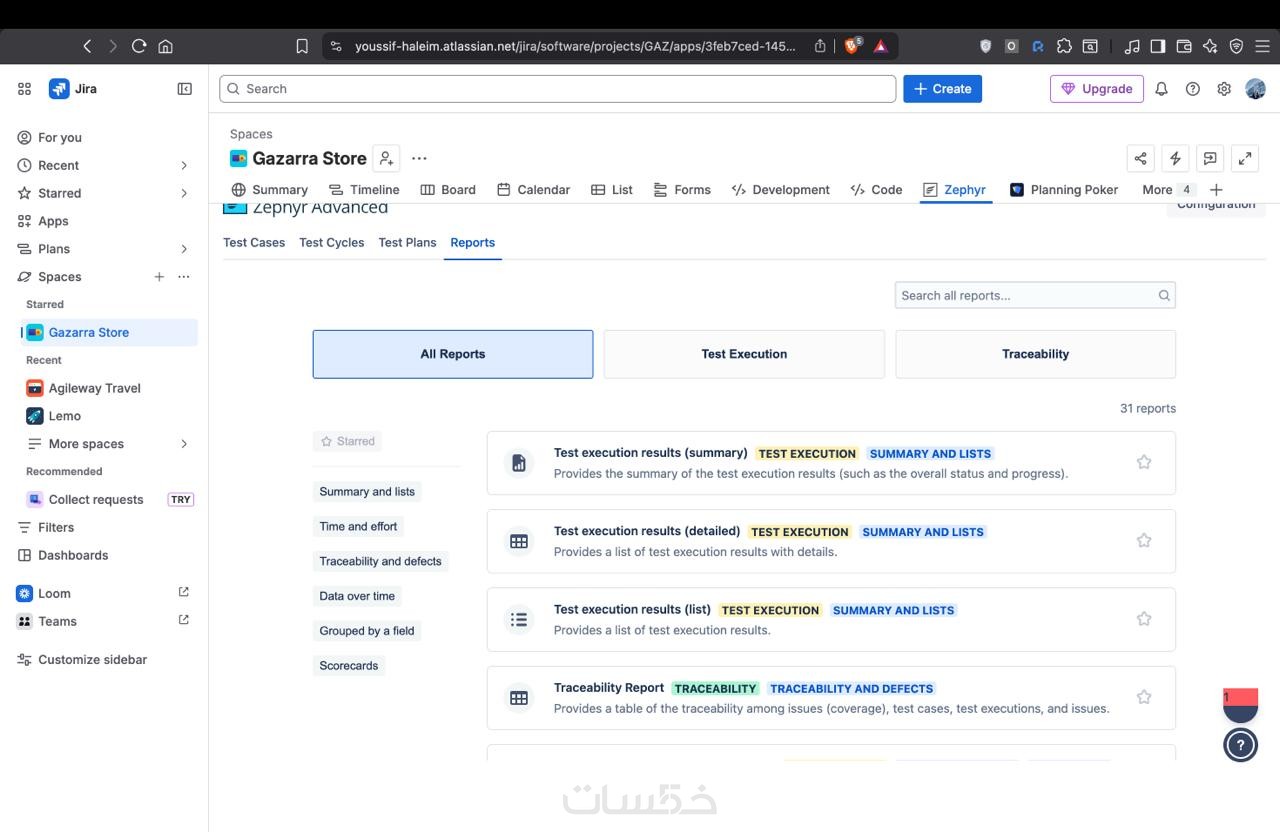1280x832 pixels.
Task: Add a tab with the plus icon
Action: (1216, 189)
